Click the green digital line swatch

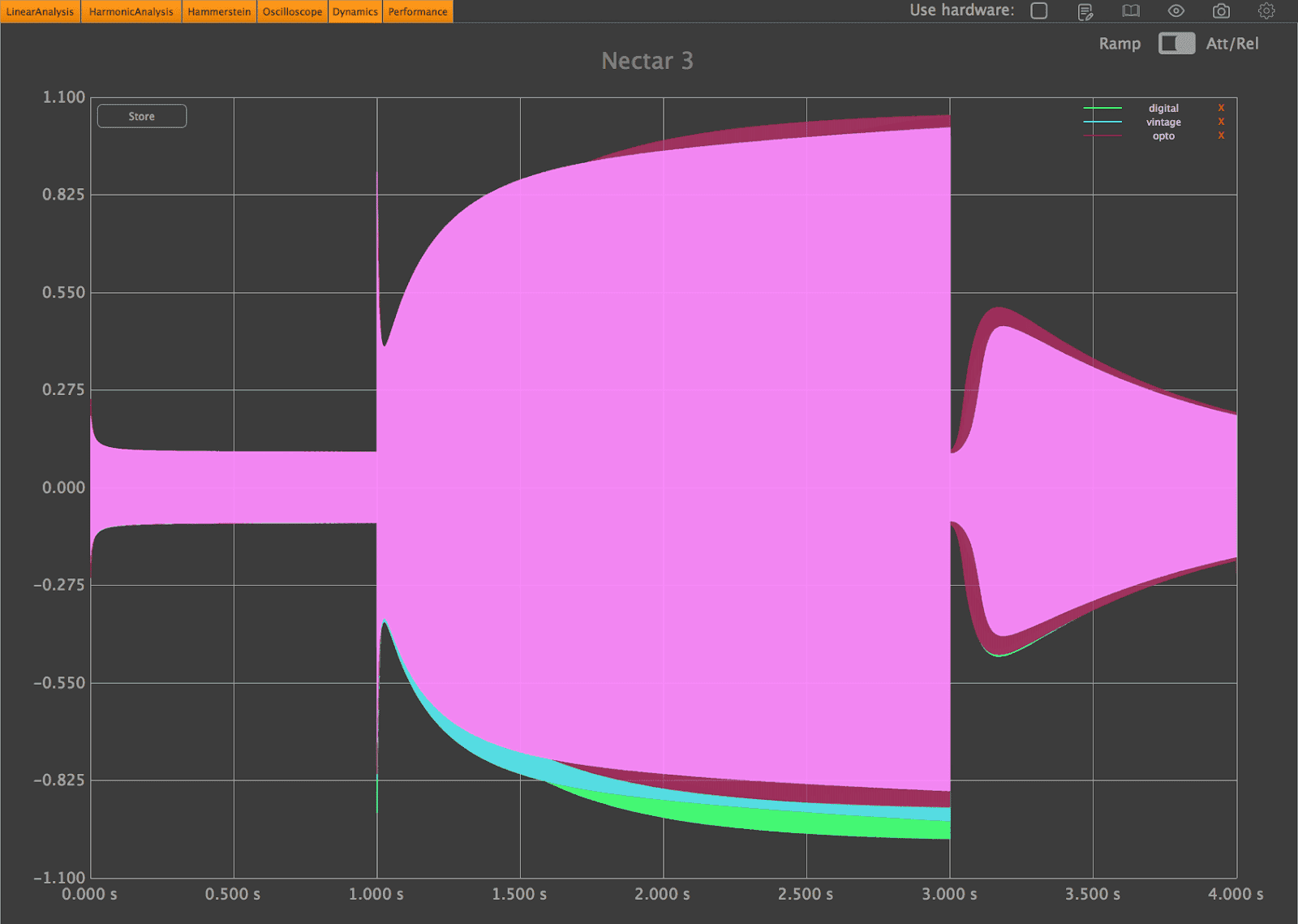1102,108
